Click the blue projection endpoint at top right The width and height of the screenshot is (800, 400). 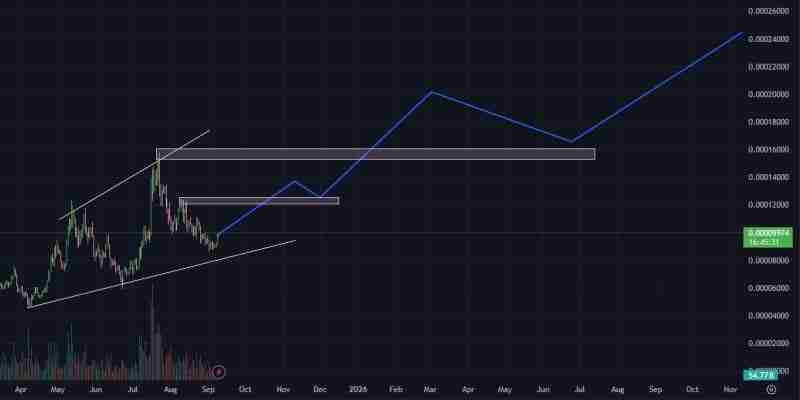coord(741,33)
